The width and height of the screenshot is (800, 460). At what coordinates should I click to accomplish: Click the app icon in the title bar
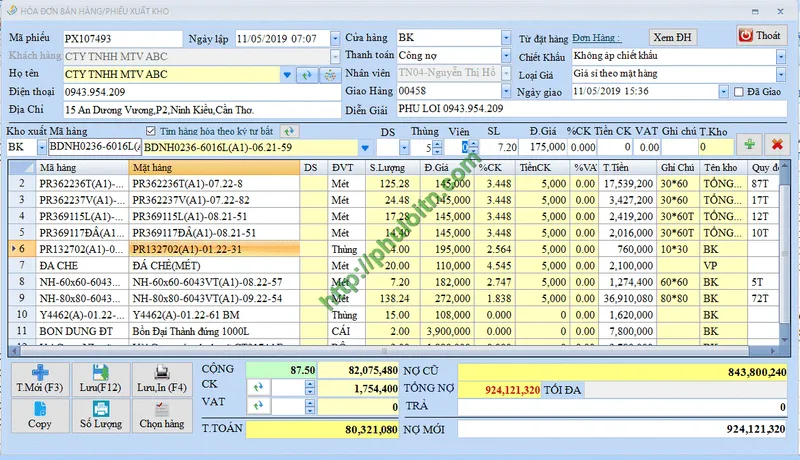[11, 10]
